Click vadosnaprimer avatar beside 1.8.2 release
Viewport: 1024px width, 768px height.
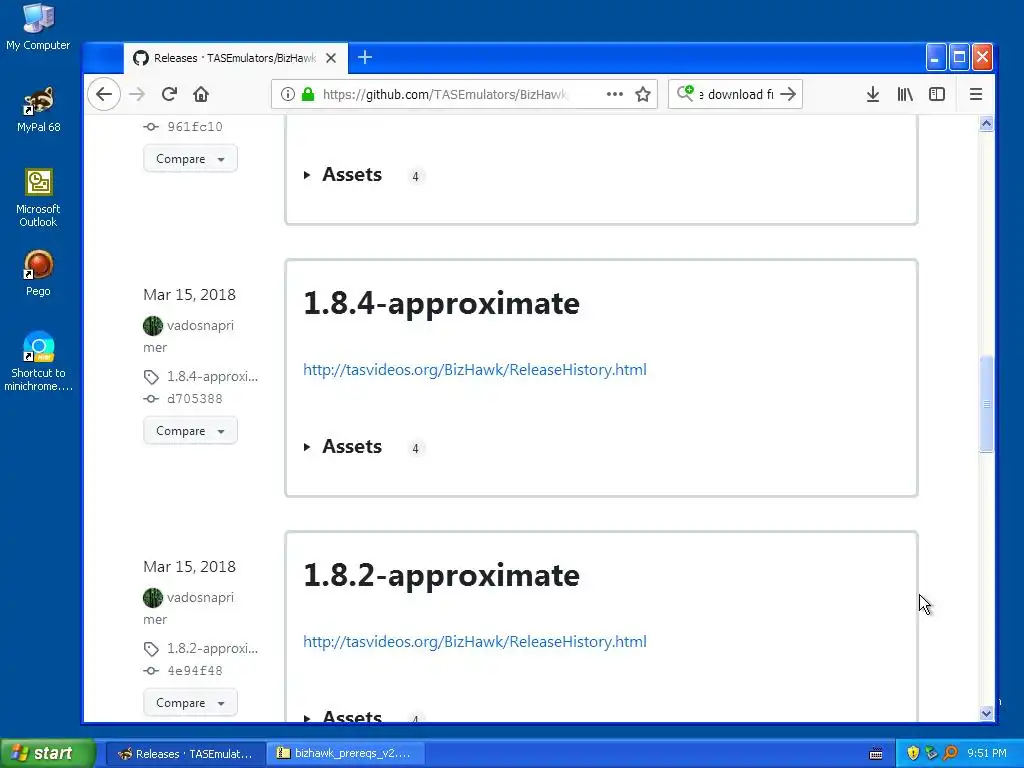pyautogui.click(x=153, y=597)
